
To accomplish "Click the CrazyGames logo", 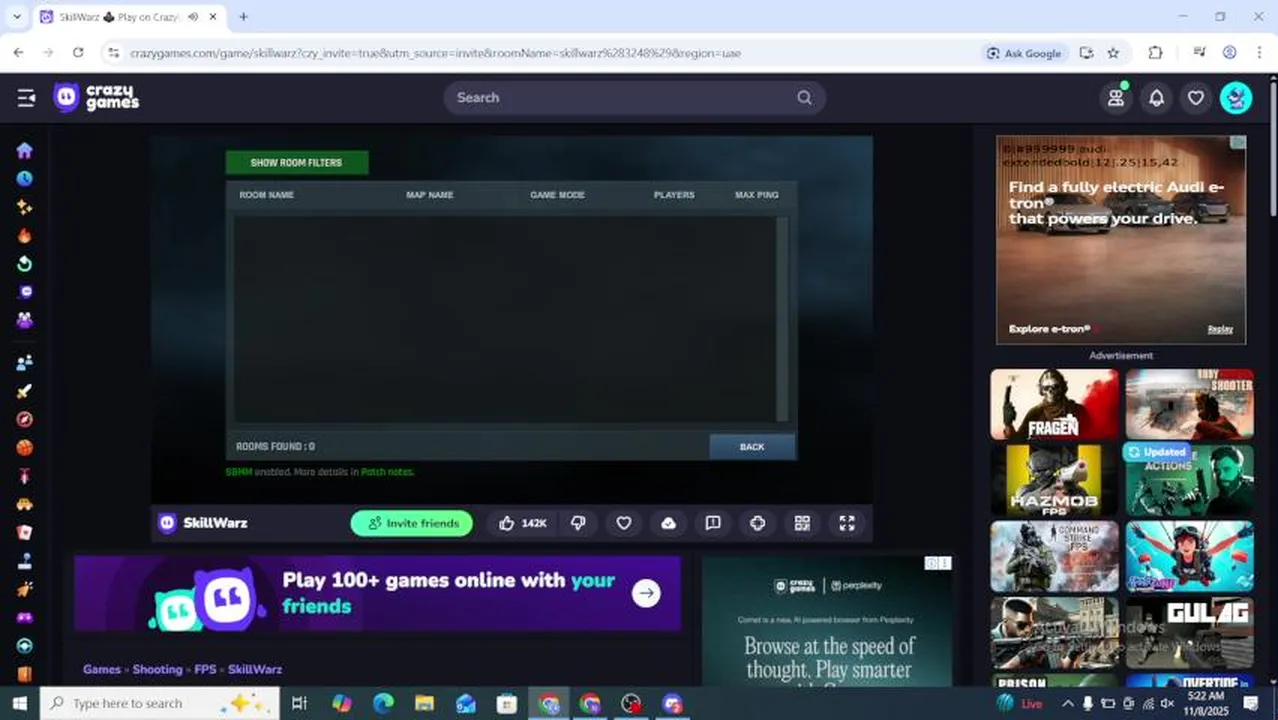I will [97, 97].
